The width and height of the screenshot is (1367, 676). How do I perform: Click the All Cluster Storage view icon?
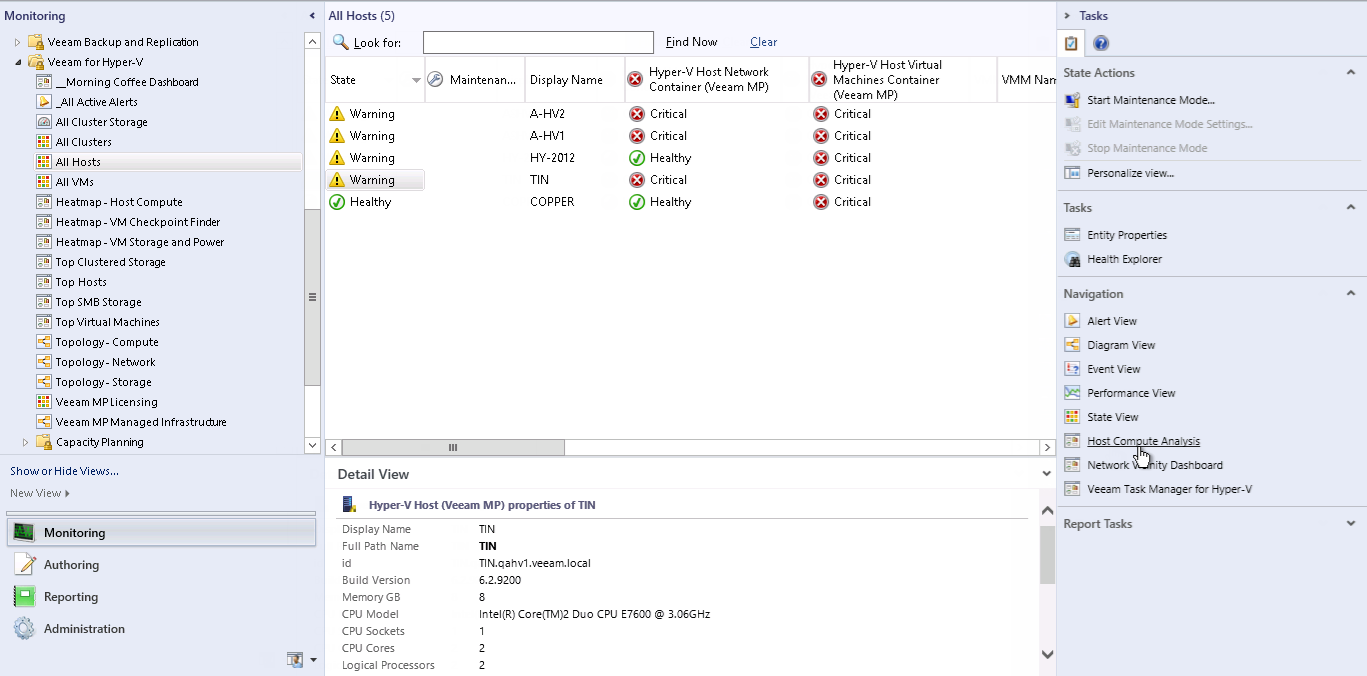click(x=44, y=122)
